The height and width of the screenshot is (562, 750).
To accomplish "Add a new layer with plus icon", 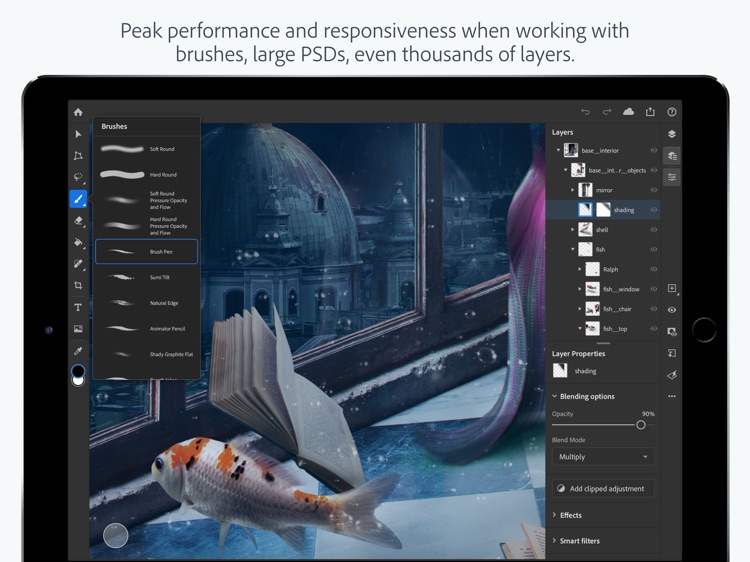I will coord(672,288).
